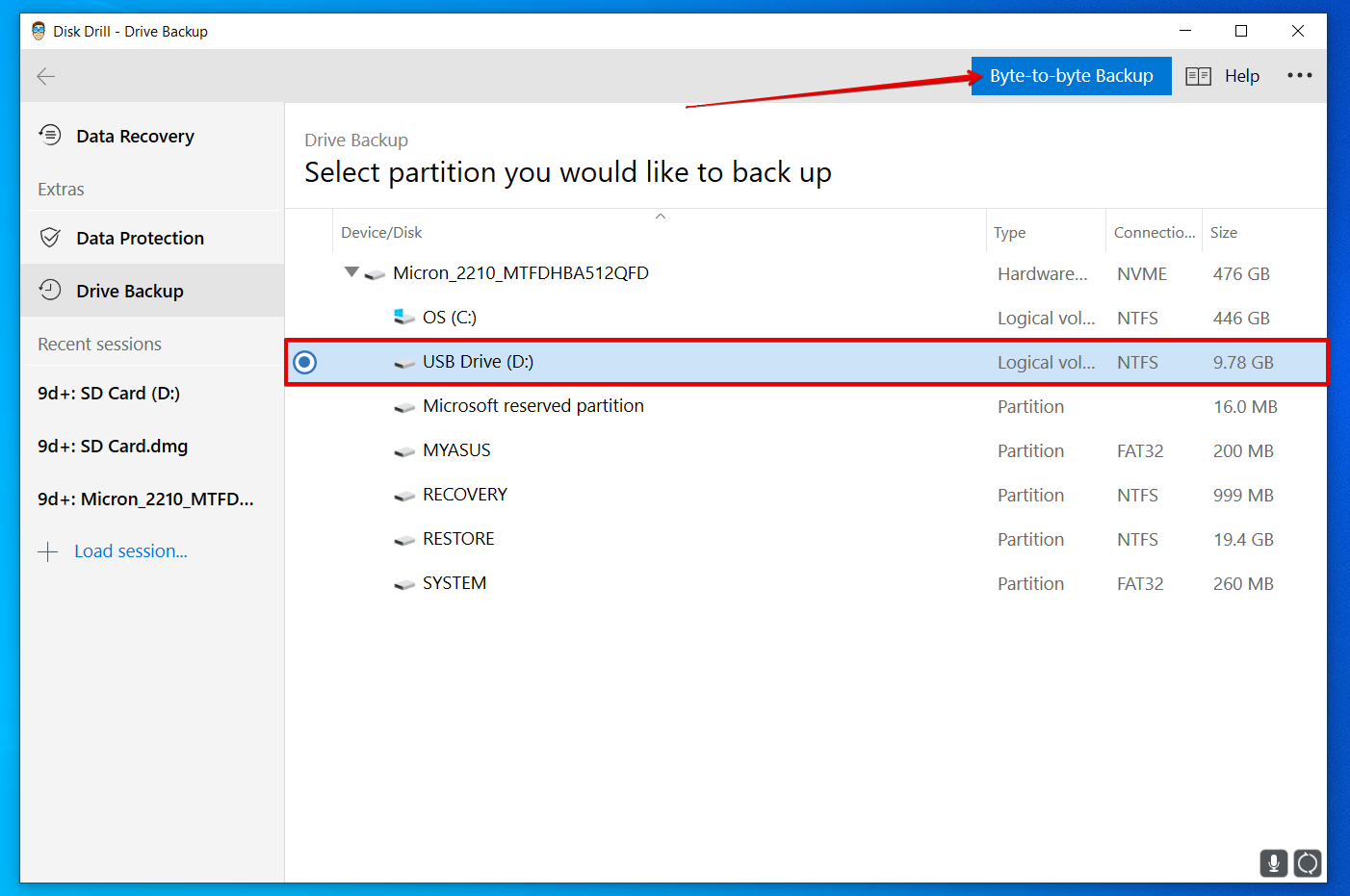Screen dimensions: 1350x896
Task: Sort by the Size column header
Action: pyautogui.click(x=1224, y=233)
